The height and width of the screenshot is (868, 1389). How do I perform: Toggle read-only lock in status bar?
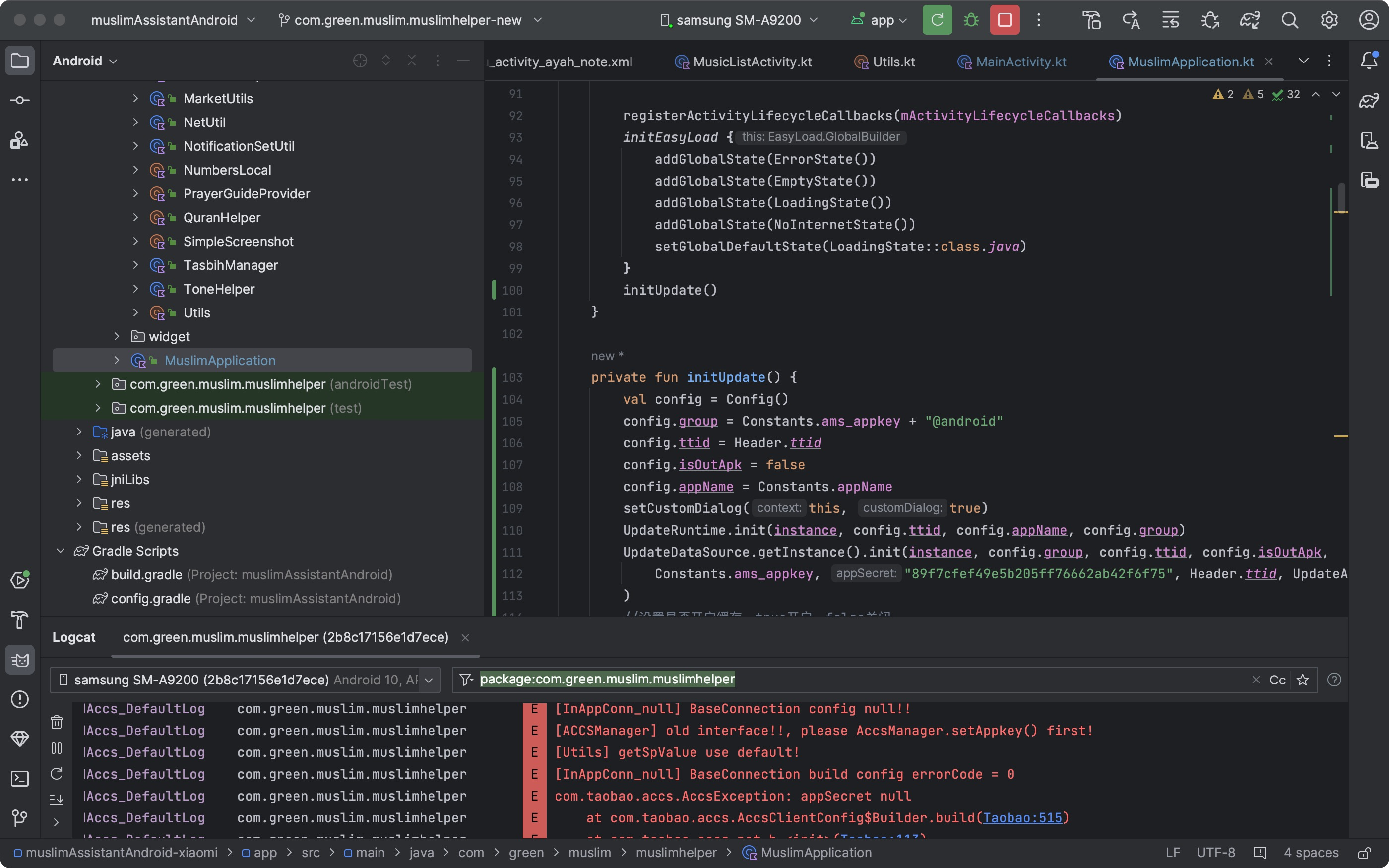tap(1365, 853)
